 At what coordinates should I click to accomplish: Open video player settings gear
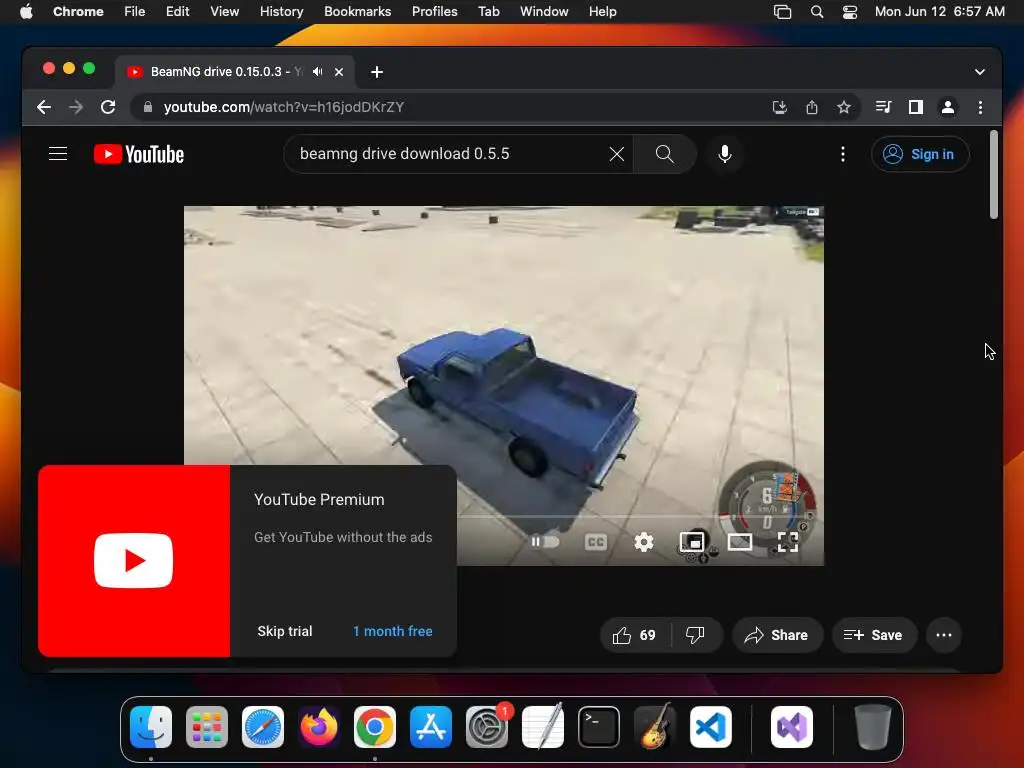pos(644,541)
